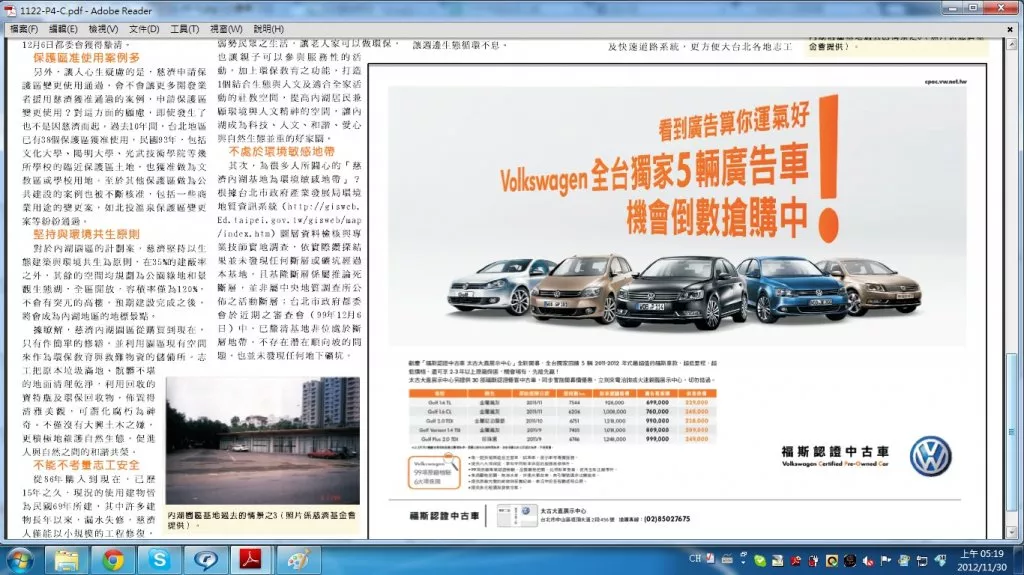Screen dimensions: 1024x575
Task: Open the speech-bubble app in the taskbar
Action: pyautogui.click(x=206, y=560)
